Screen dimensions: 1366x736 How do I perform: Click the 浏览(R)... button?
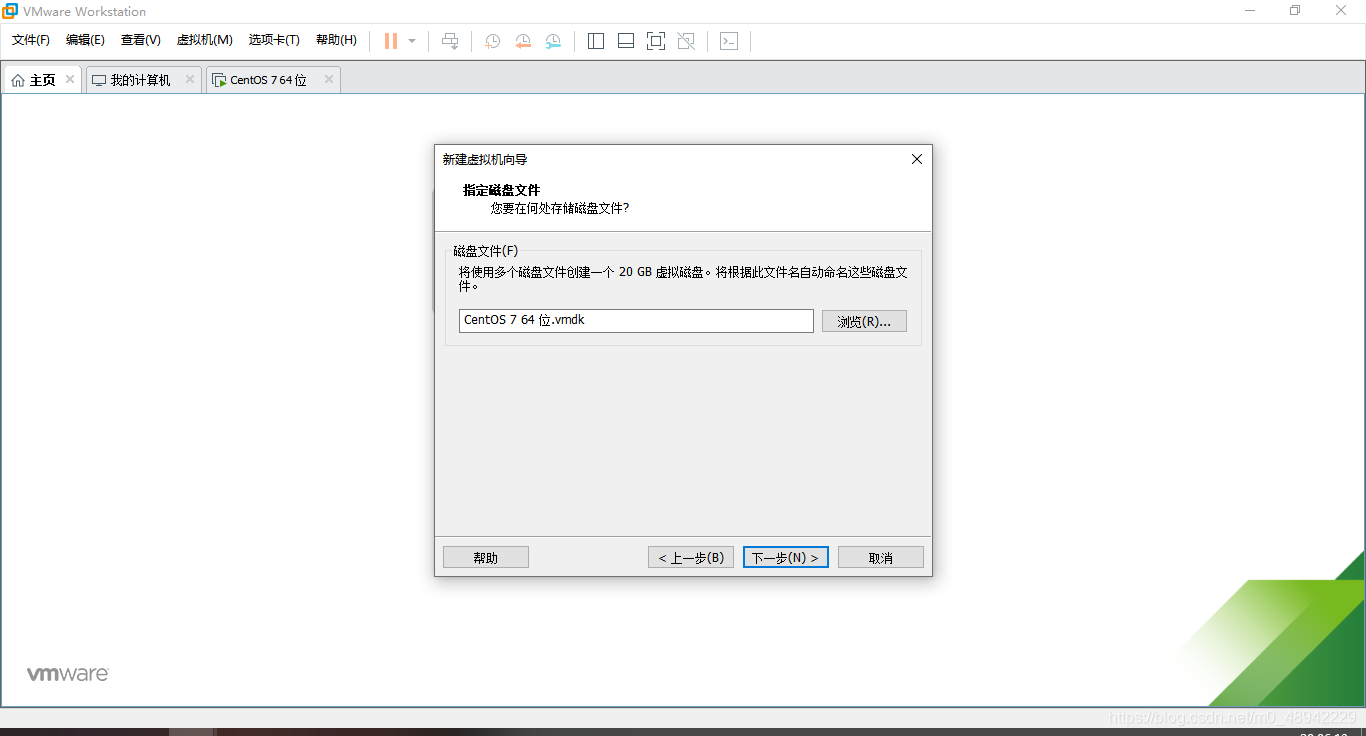coord(864,321)
